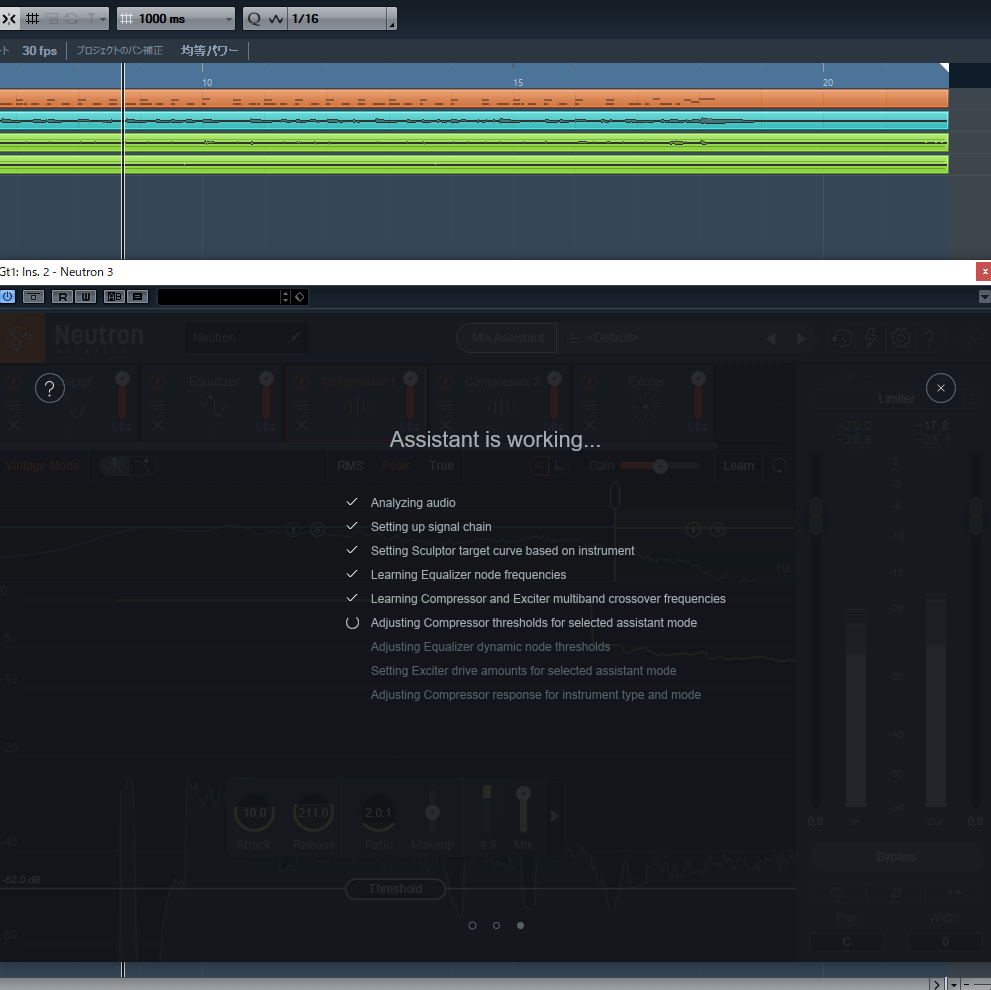
Task: Open the plugin functions menu arrow under close
Action: coord(984,296)
